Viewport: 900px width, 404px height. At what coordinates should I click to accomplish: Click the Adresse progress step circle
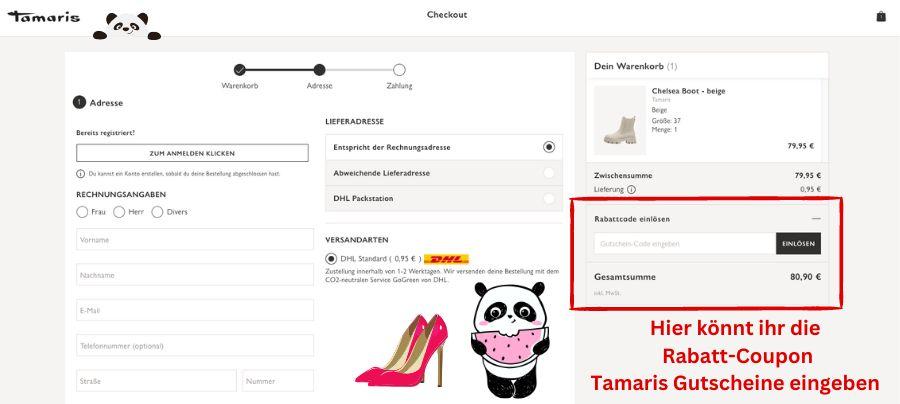pyautogui.click(x=319, y=70)
